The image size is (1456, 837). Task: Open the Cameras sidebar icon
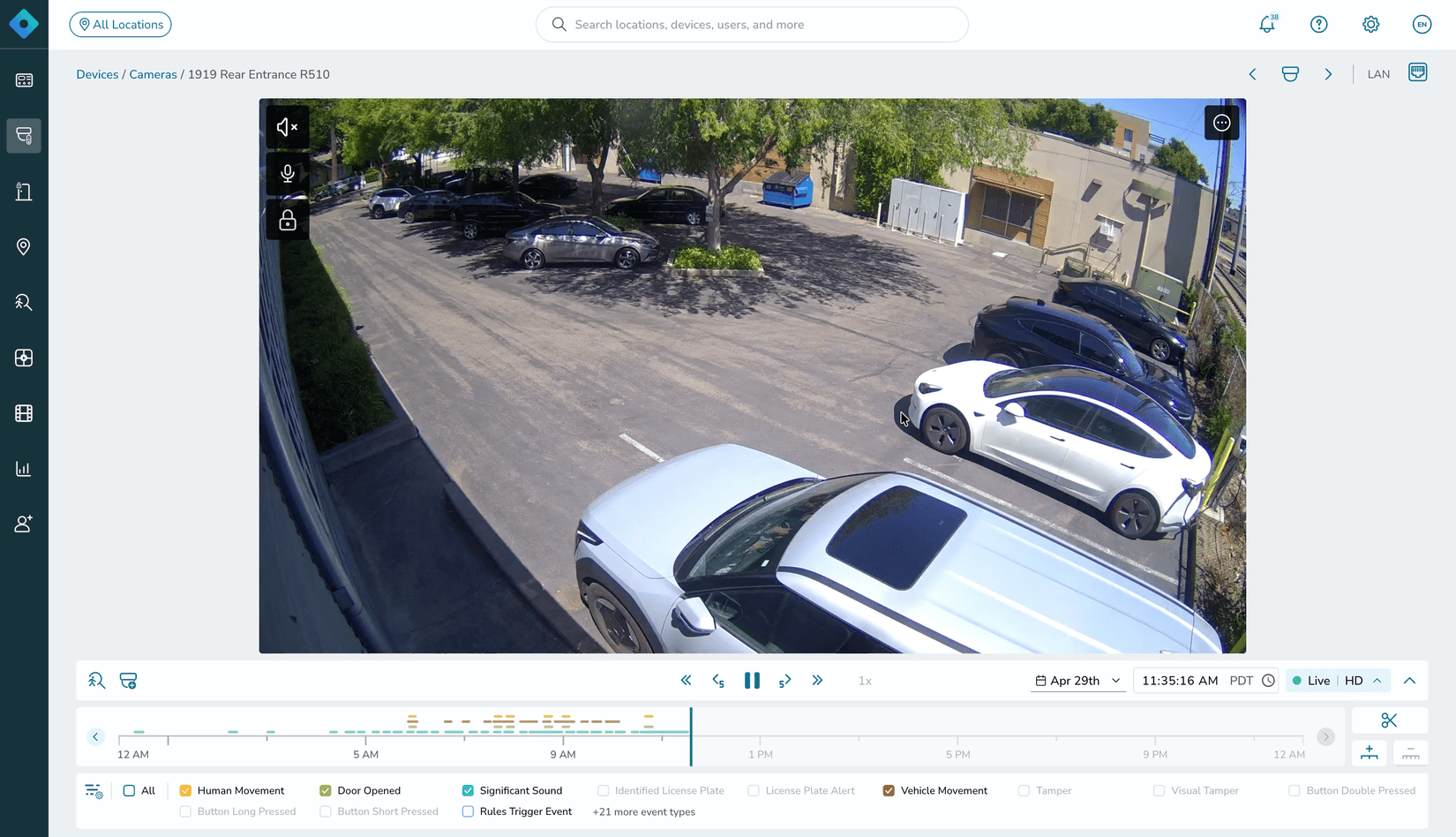pos(24,136)
